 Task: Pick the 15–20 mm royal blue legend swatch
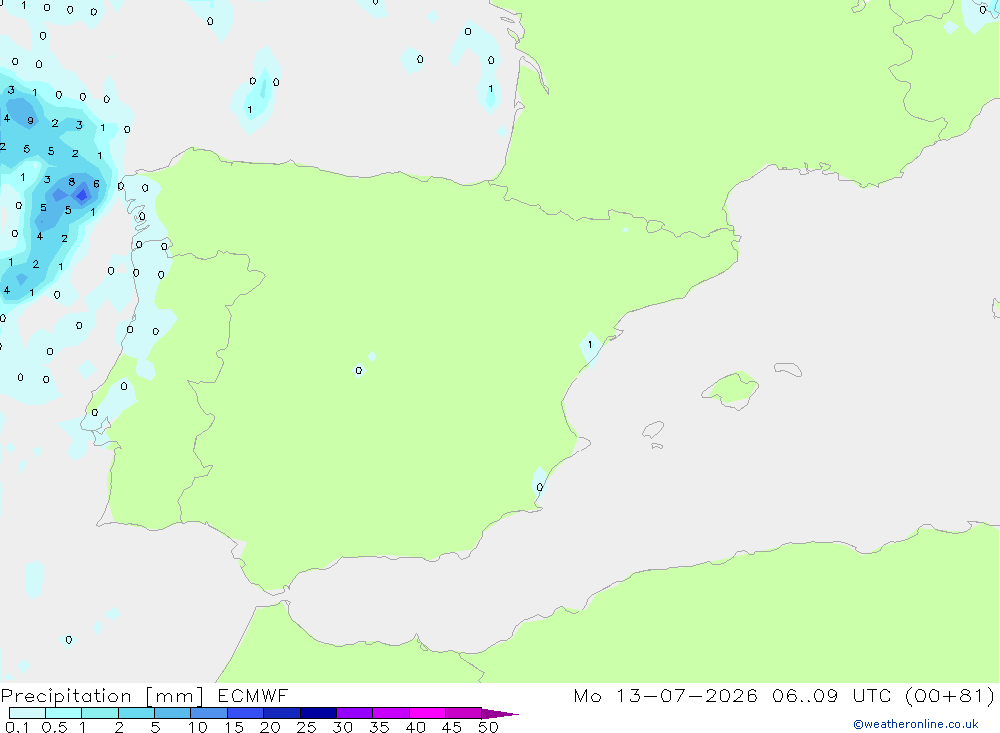(x=245, y=713)
